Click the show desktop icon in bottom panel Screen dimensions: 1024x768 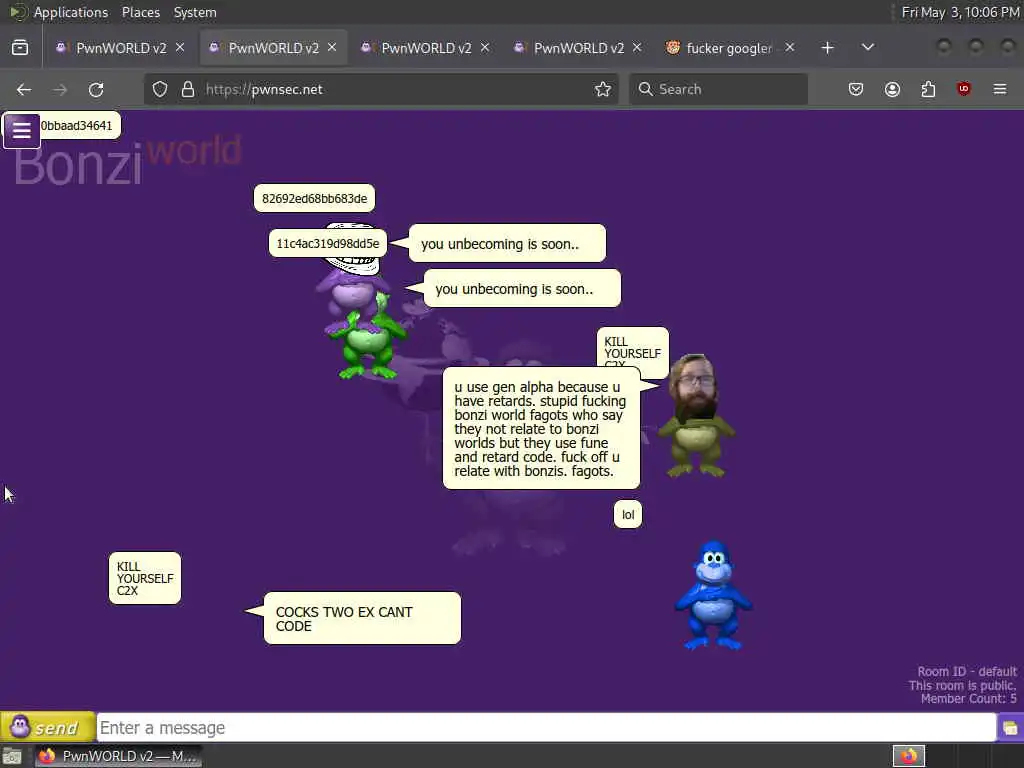coord(12,756)
